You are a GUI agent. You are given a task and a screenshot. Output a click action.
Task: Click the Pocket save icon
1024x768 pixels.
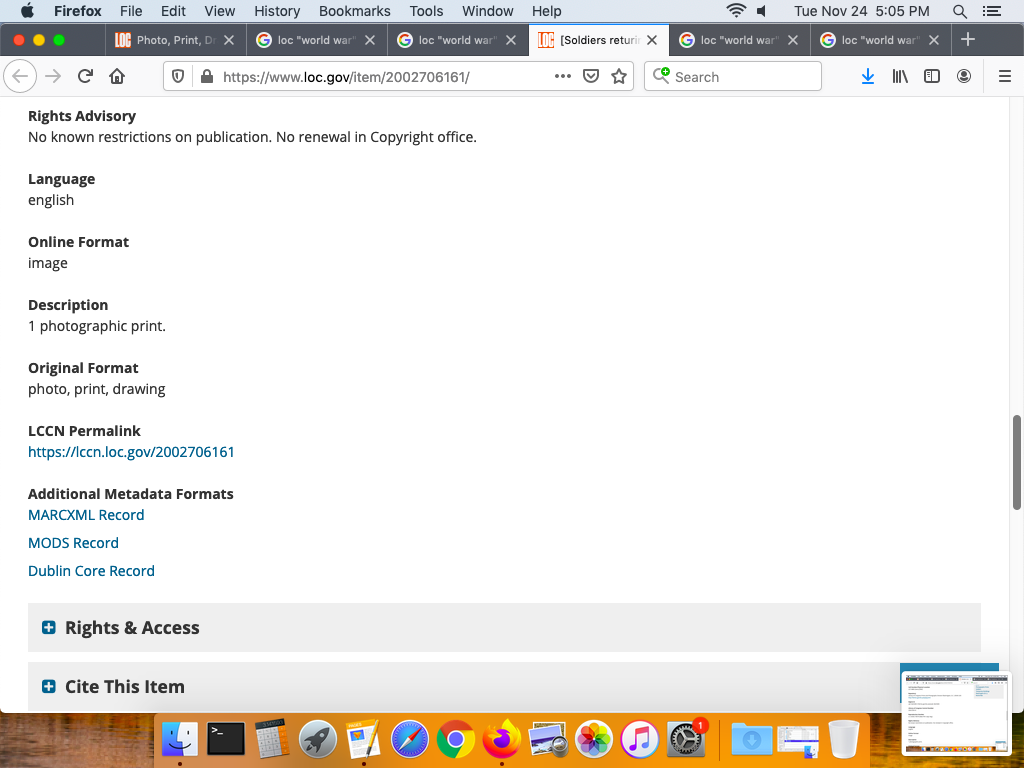(x=591, y=77)
